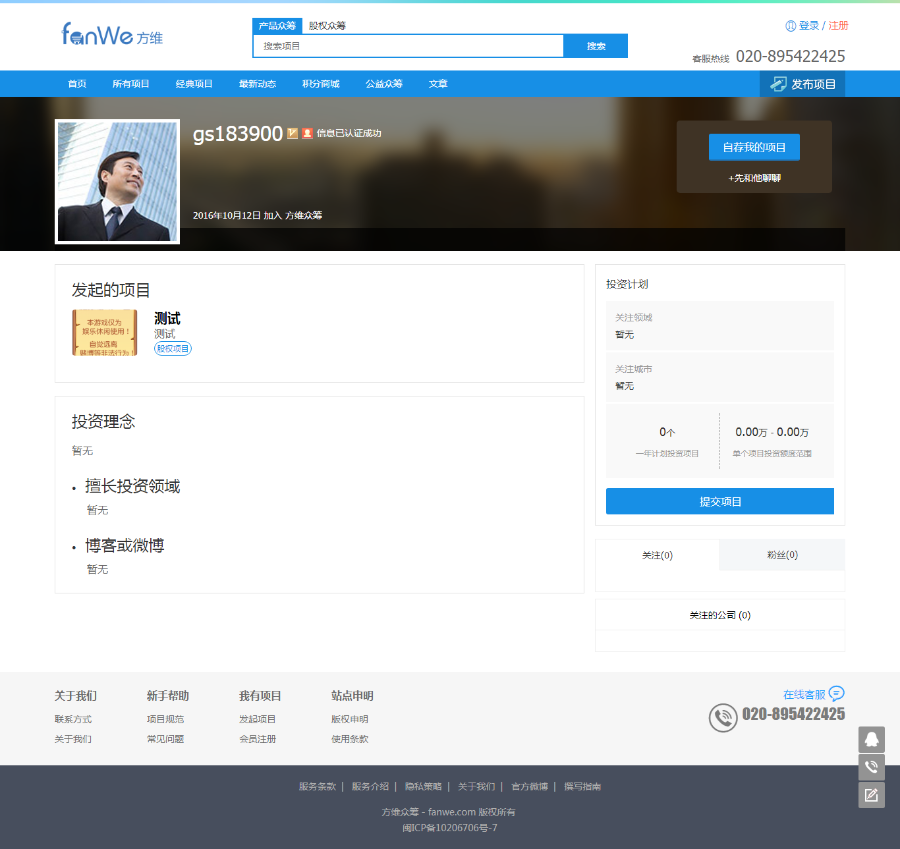
Task: Click the 搜索 search button
Action: coord(596,46)
